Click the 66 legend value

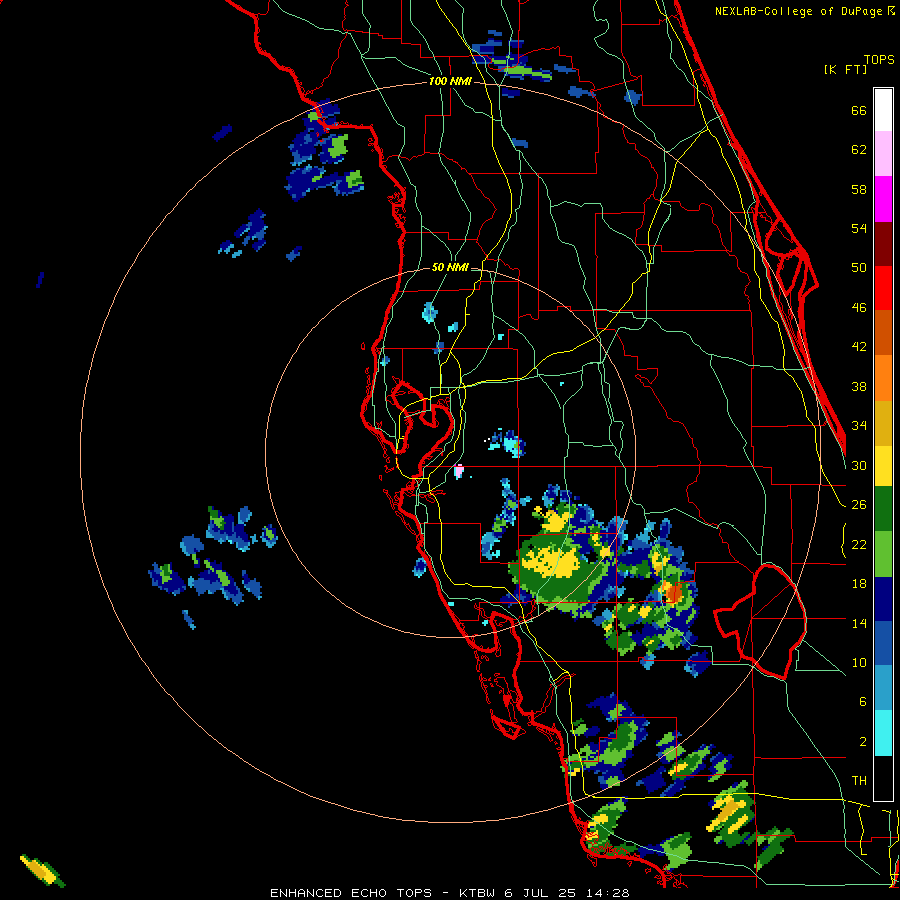click(x=859, y=110)
